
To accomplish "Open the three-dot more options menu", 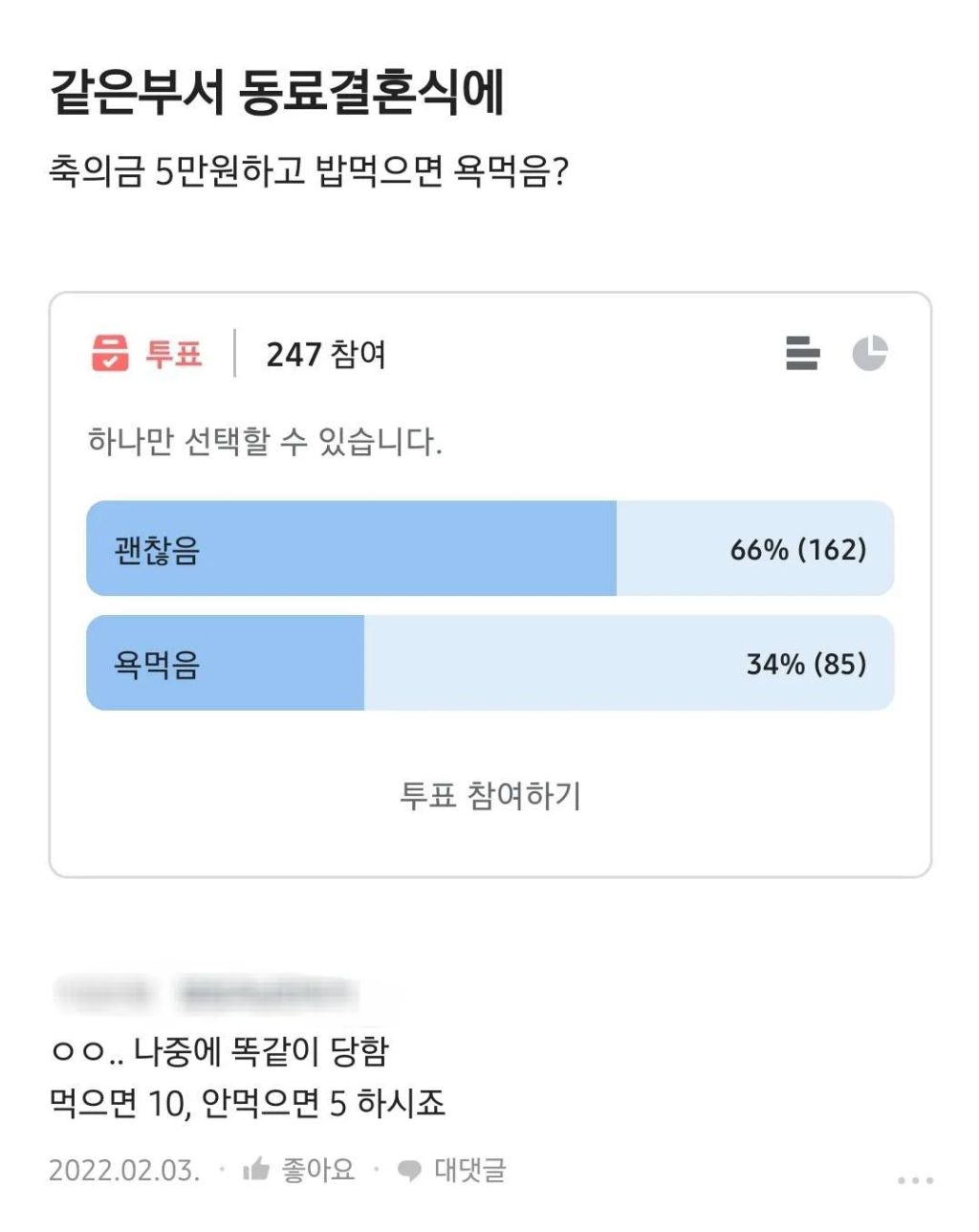I will pyautogui.click(x=915, y=1180).
